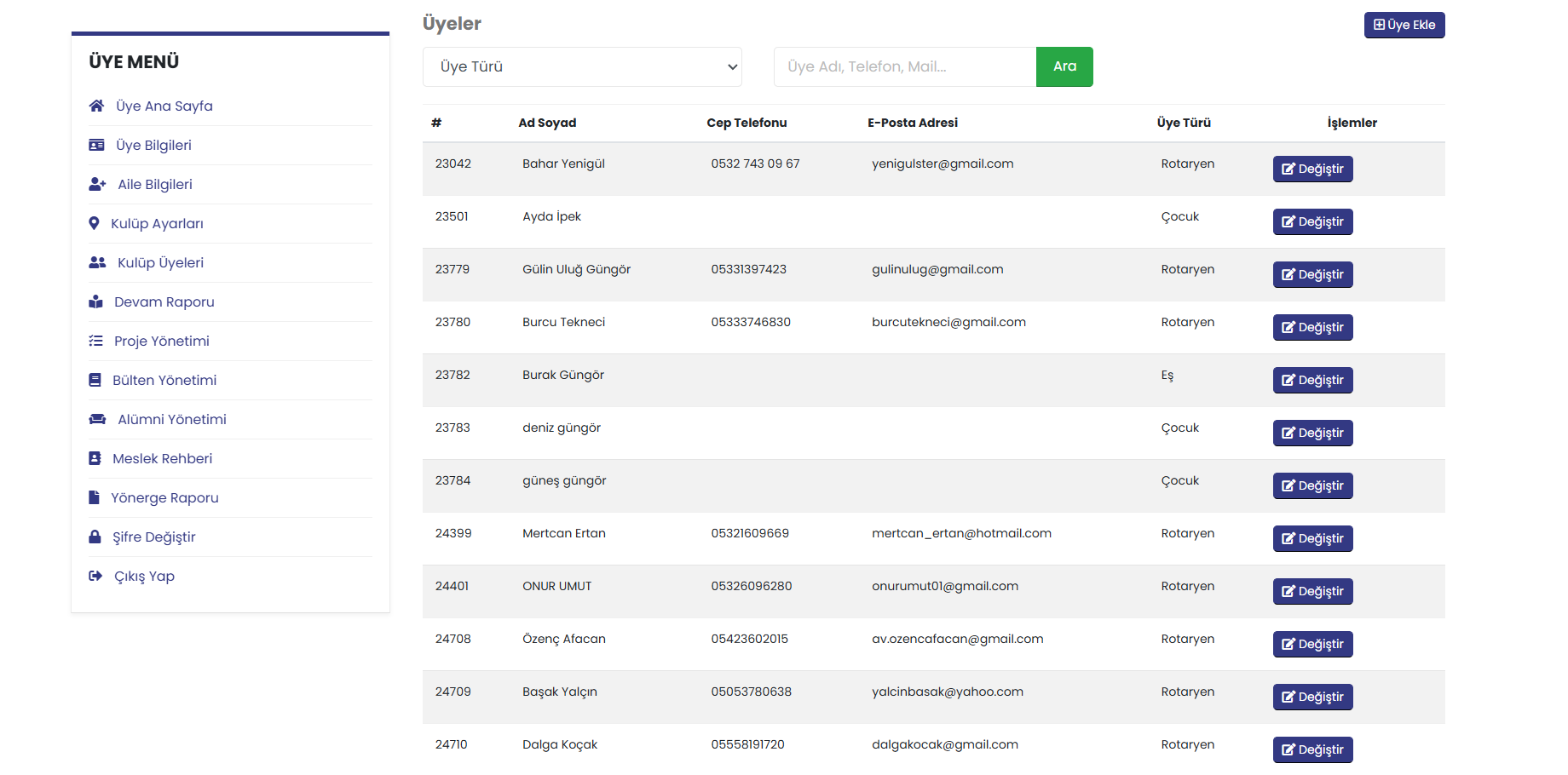Click the reader icon for Devam Raporu

(x=95, y=301)
